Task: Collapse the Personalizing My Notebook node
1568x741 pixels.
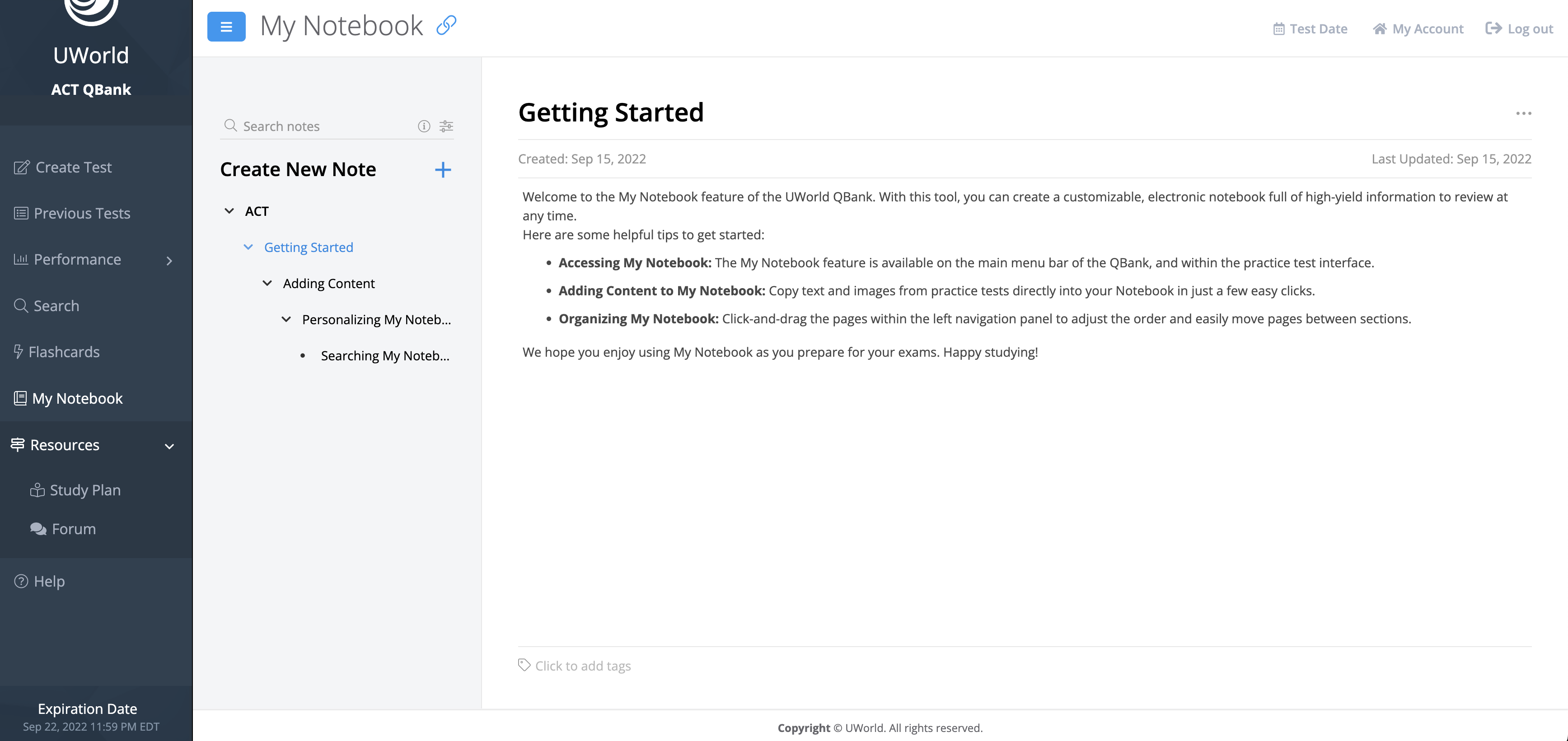Action: [x=286, y=319]
